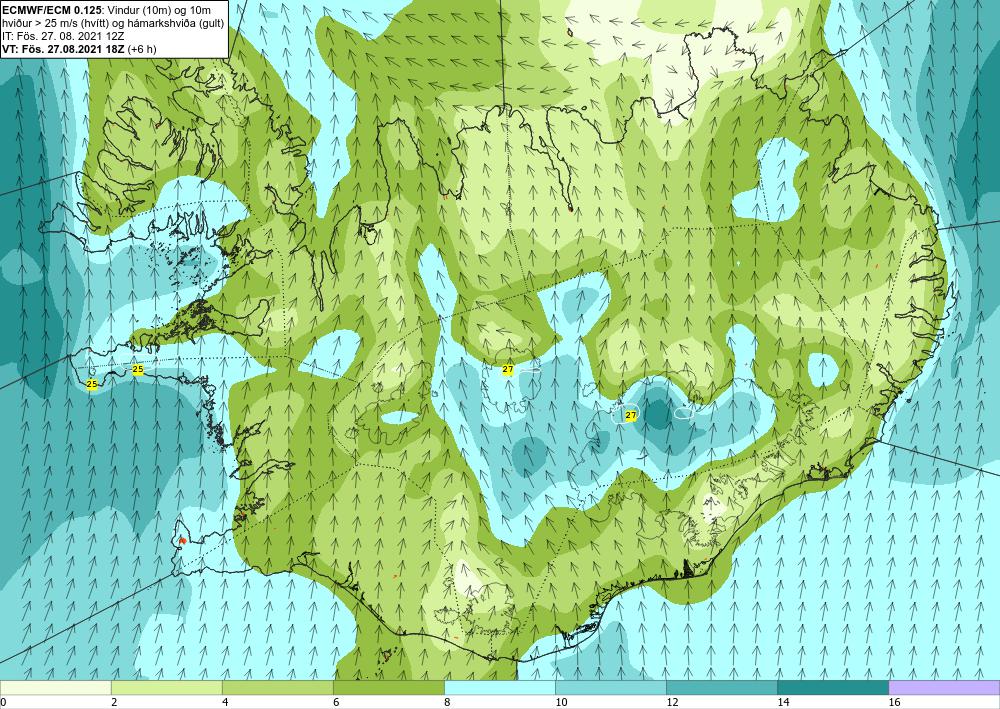This screenshot has width=1000, height=709.
Task: Click the legend label 12
Action: [x=672, y=702]
